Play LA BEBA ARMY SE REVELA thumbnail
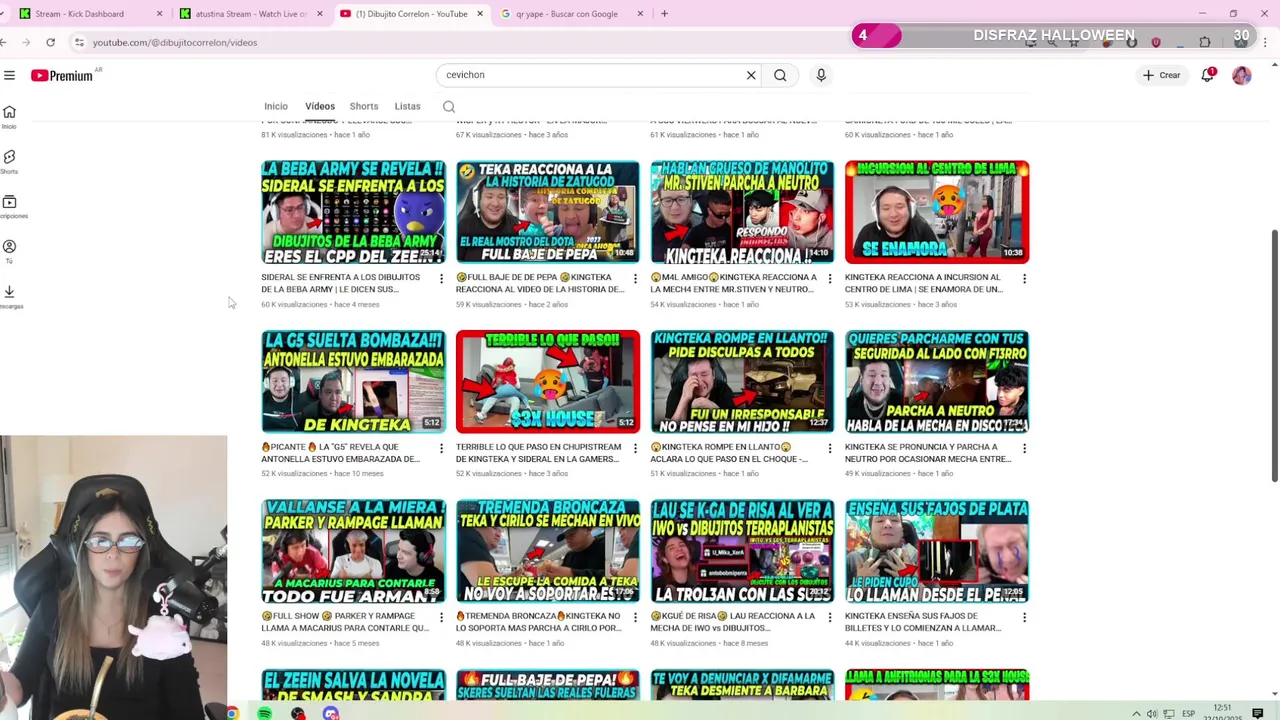The image size is (1280, 720). tap(353, 212)
